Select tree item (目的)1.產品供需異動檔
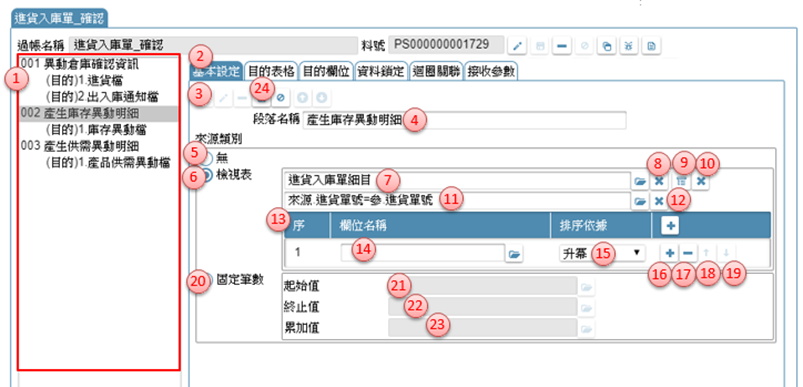This screenshot has height=387, width=803. 108,163
